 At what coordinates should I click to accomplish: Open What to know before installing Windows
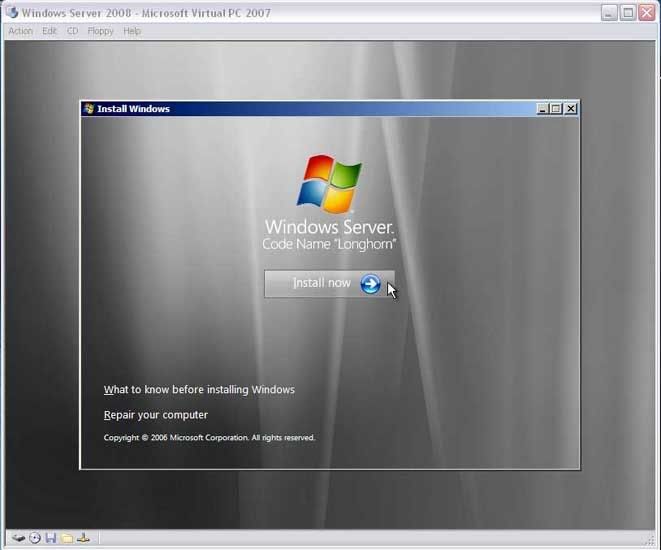coord(199,389)
